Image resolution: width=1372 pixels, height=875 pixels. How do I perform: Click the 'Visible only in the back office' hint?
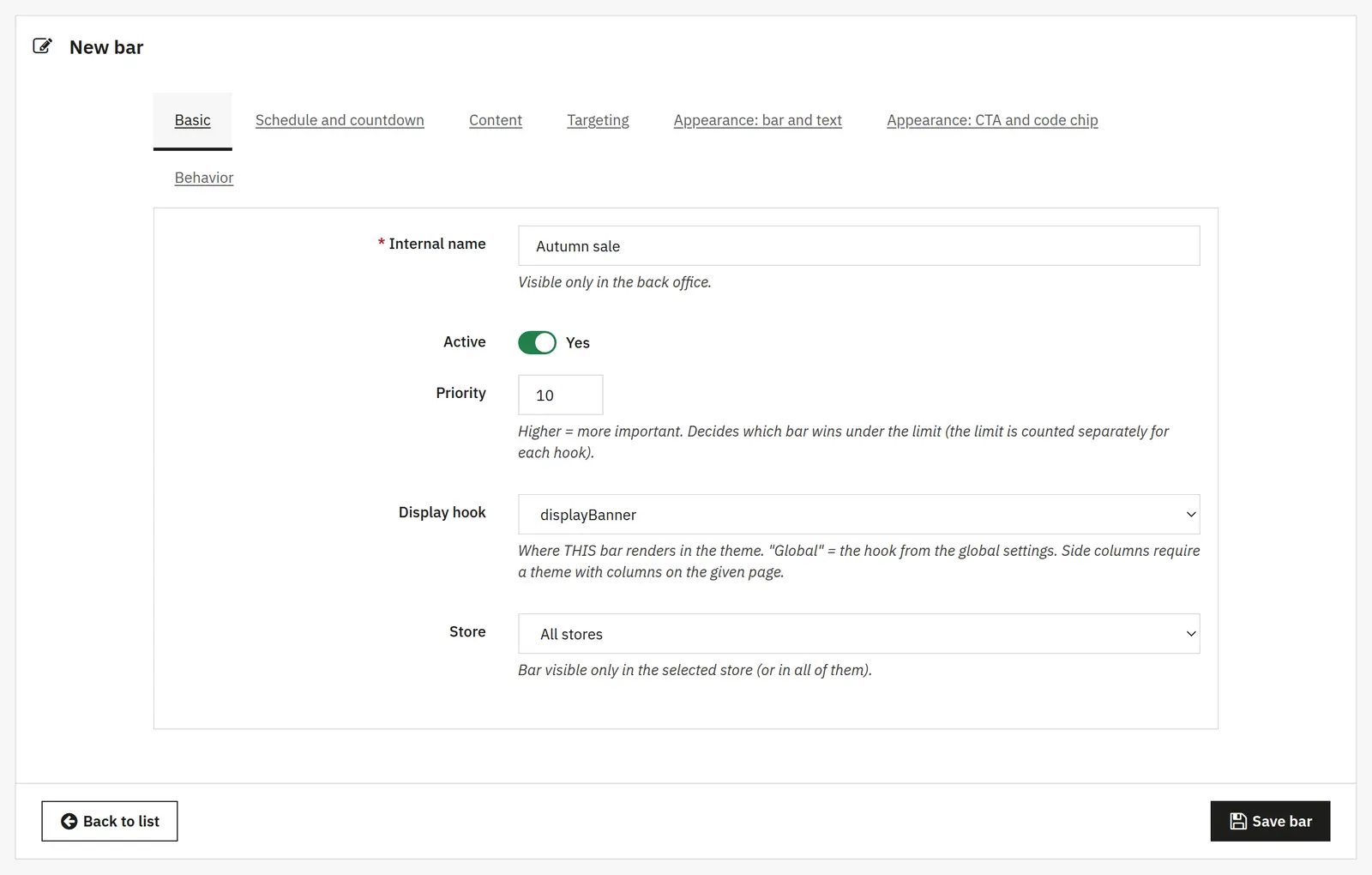click(x=615, y=282)
